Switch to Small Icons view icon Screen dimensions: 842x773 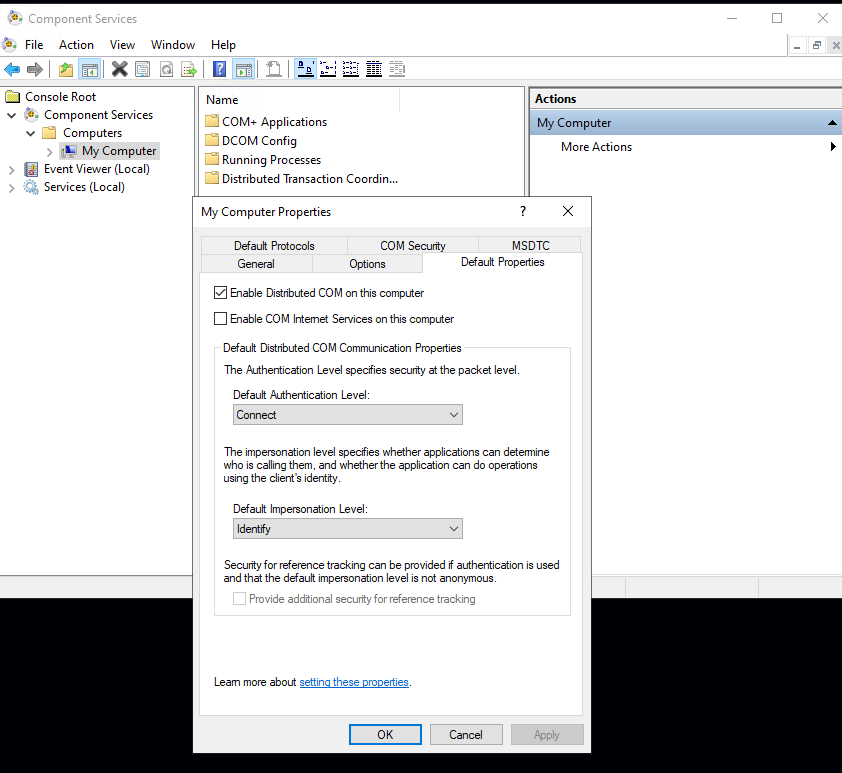tap(328, 69)
